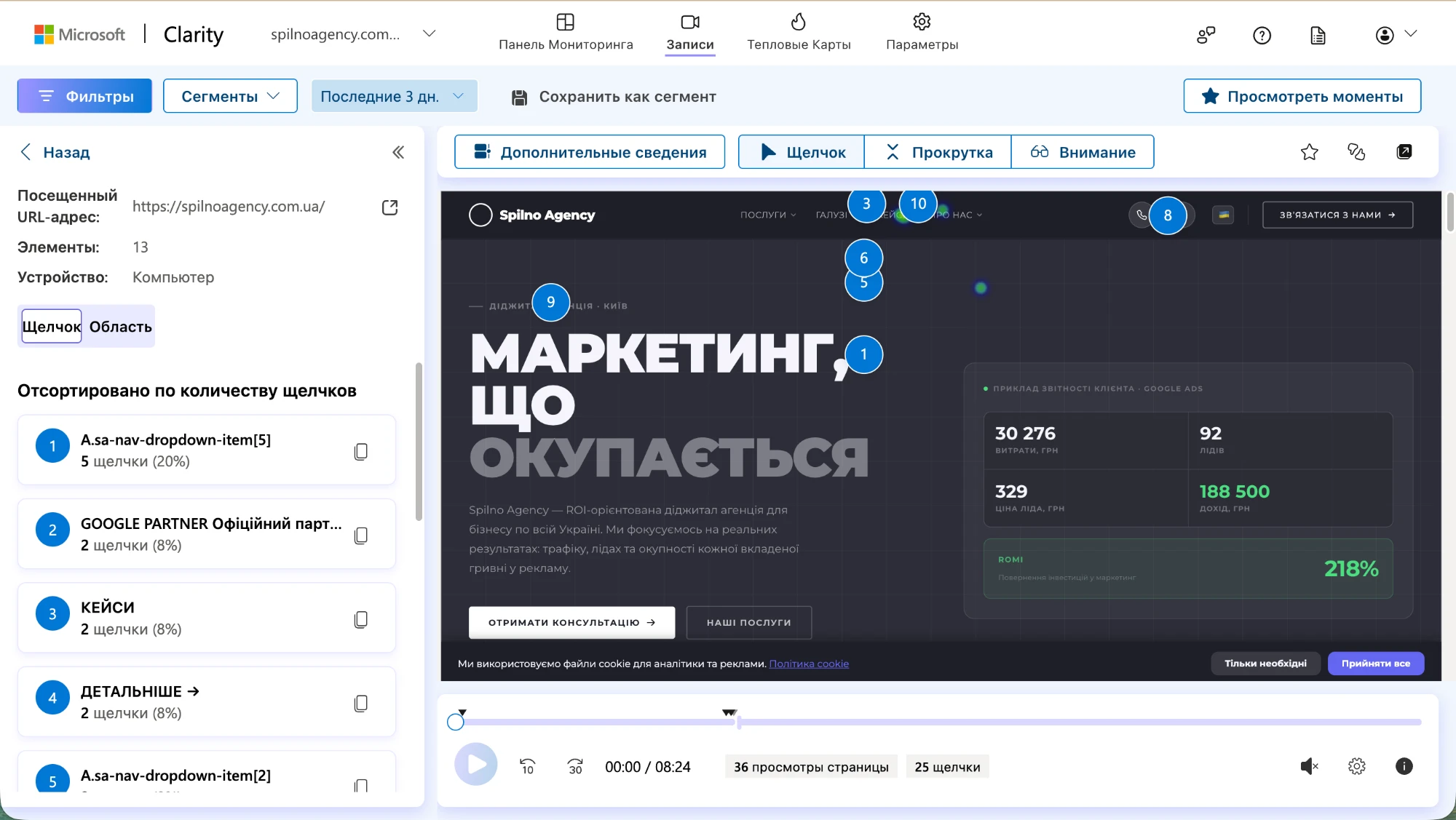Expand the Сегменты dropdown
The width and height of the screenshot is (1456, 820).
pos(230,96)
